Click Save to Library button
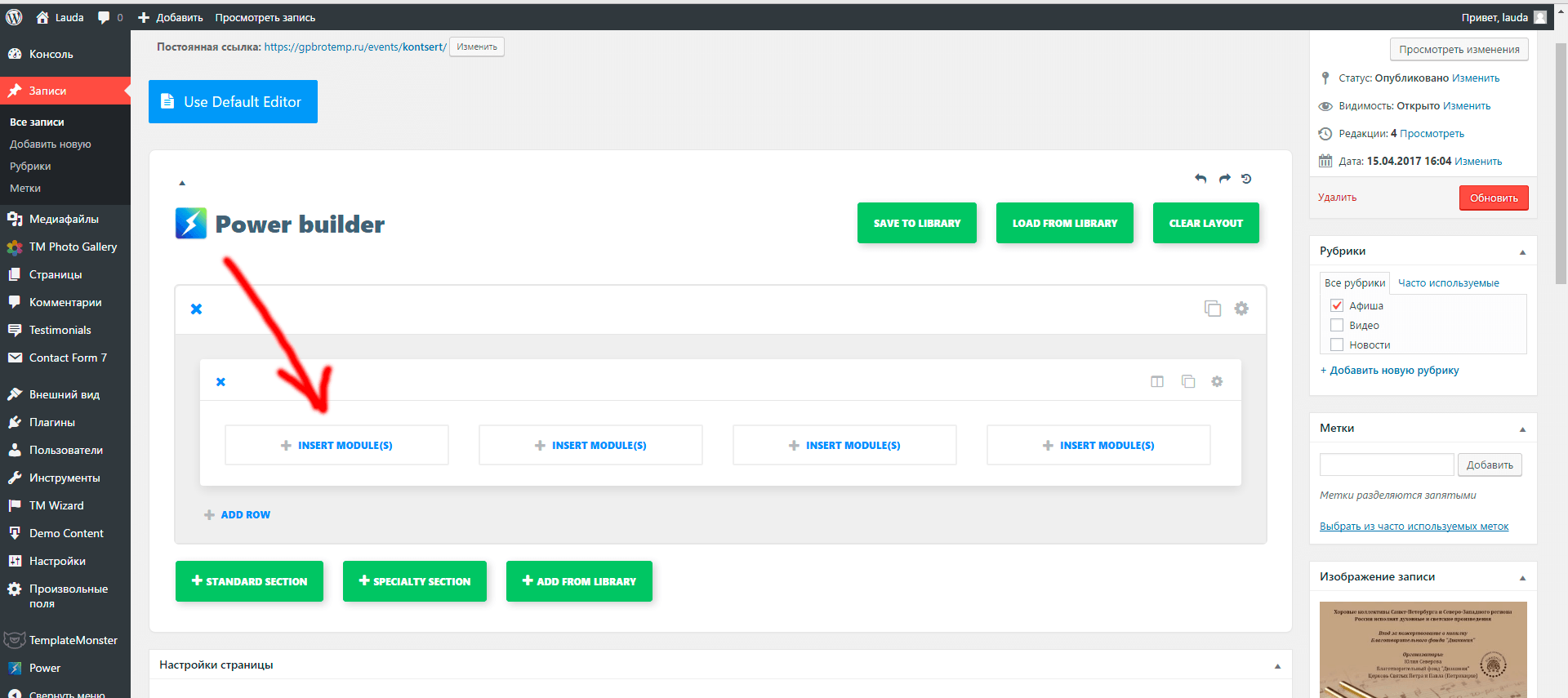Screen dimensions: 1568x698 point(917,223)
